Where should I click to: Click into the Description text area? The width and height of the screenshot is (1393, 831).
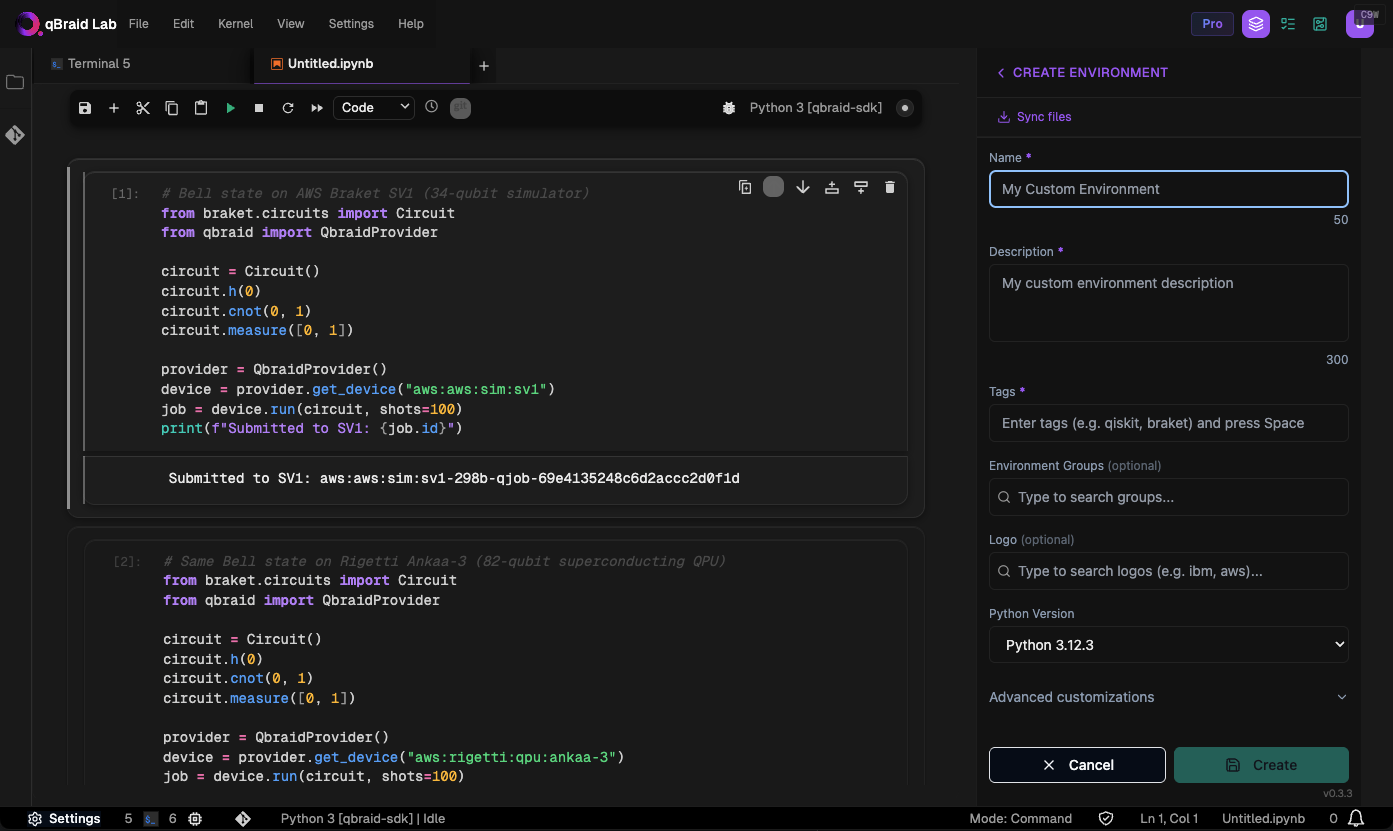coord(1169,303)
